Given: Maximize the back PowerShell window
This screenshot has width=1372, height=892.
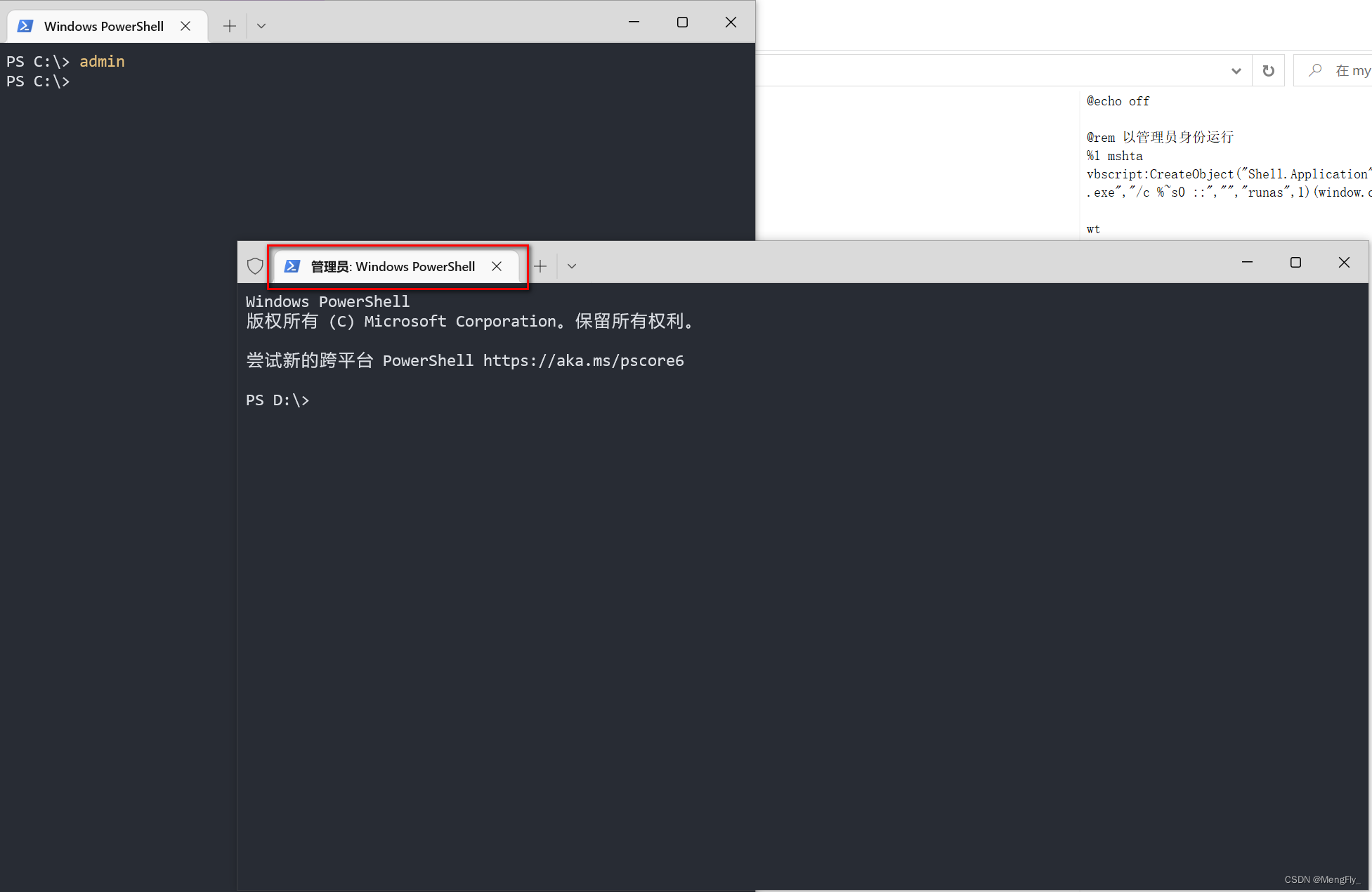Looking at the screenshot, I should [x=682, y=22].
